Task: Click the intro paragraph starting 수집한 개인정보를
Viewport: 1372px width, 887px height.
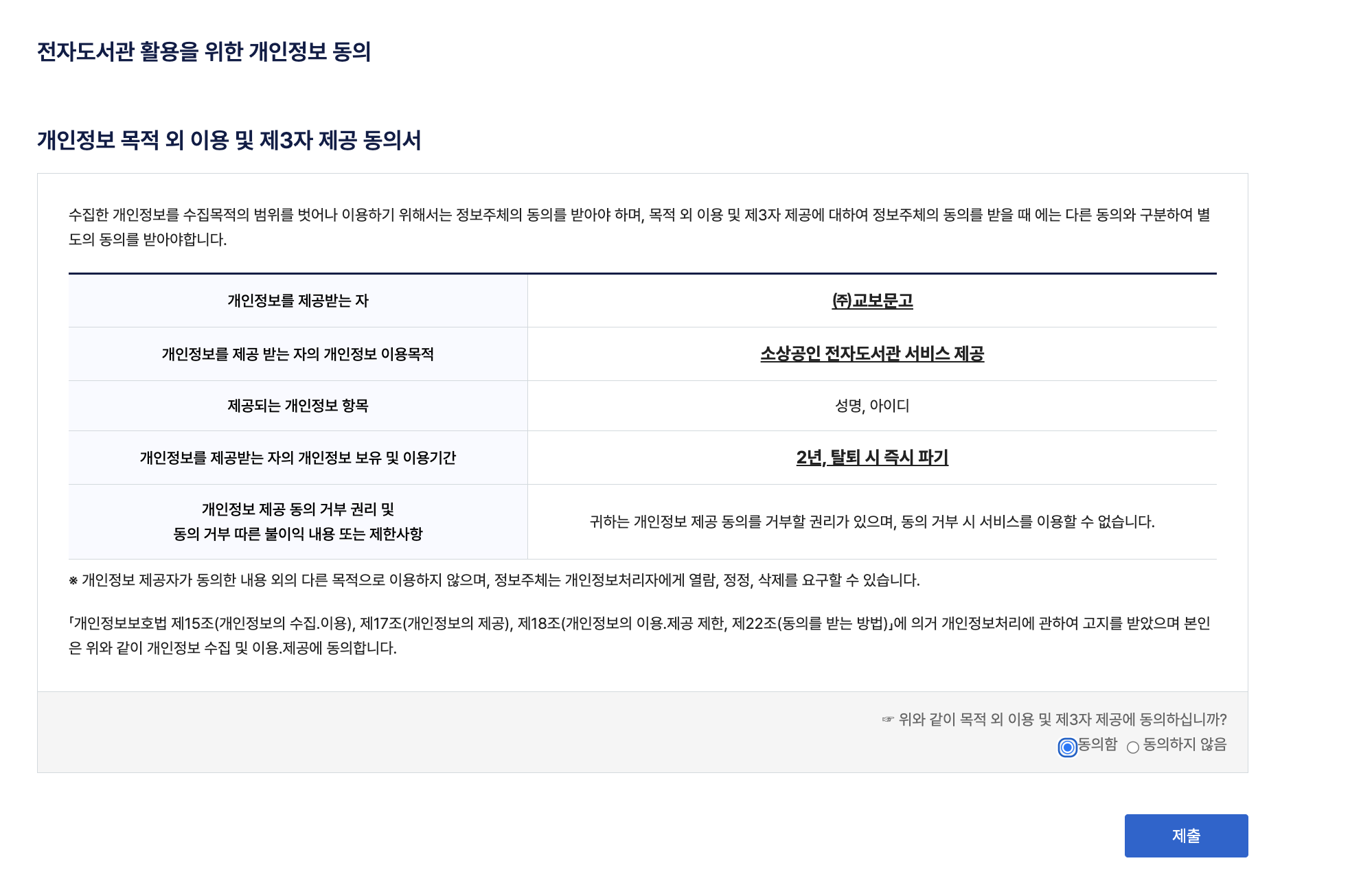Action: 639,227
